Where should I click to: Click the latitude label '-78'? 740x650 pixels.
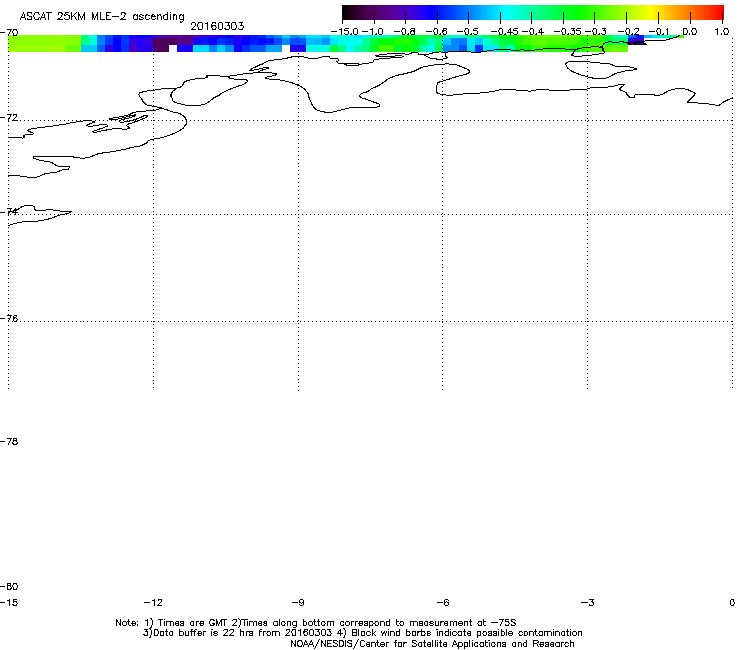(x=9, y=442)
